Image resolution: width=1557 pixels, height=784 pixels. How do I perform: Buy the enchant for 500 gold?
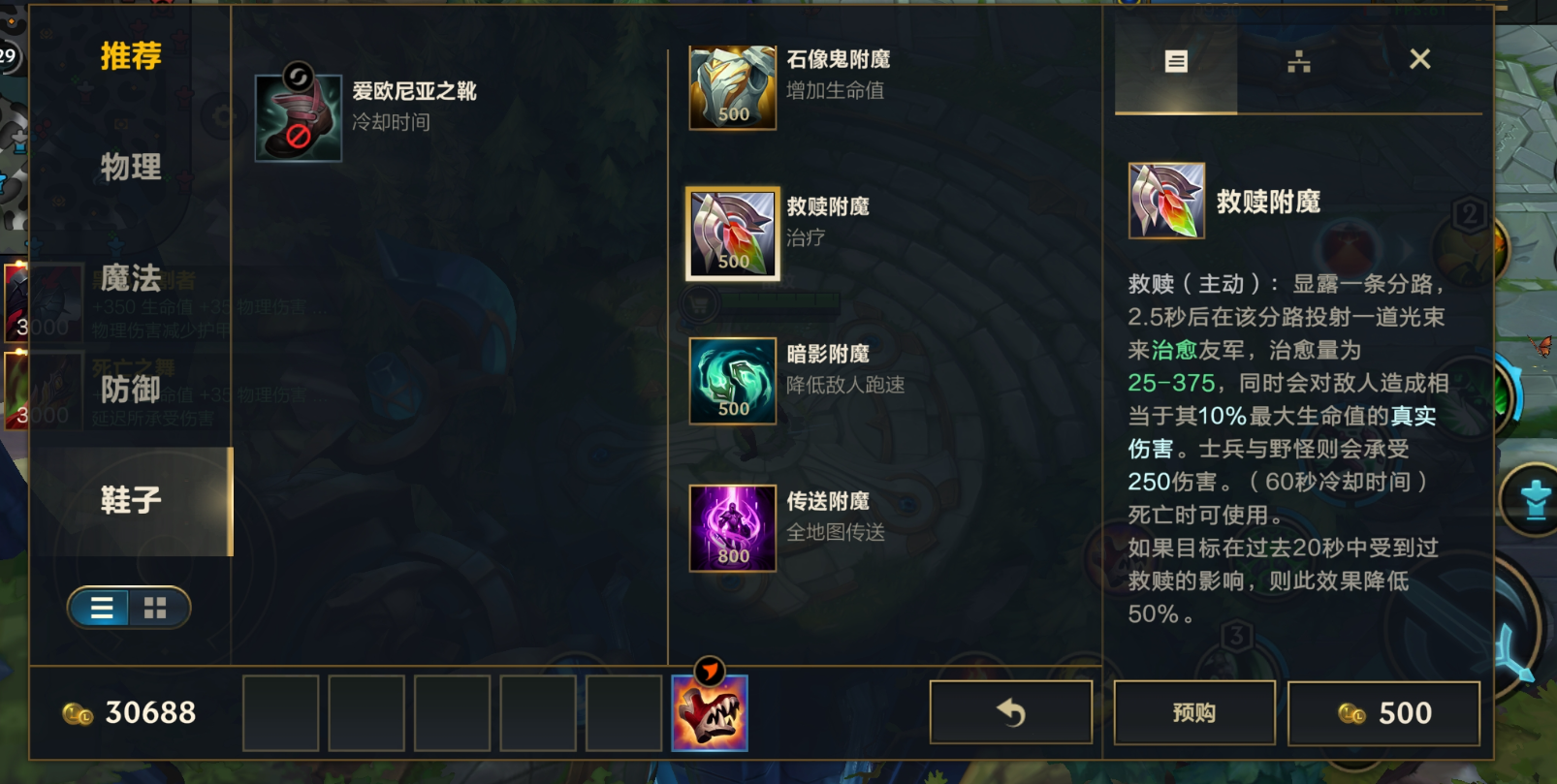(x=1383, y=712)
